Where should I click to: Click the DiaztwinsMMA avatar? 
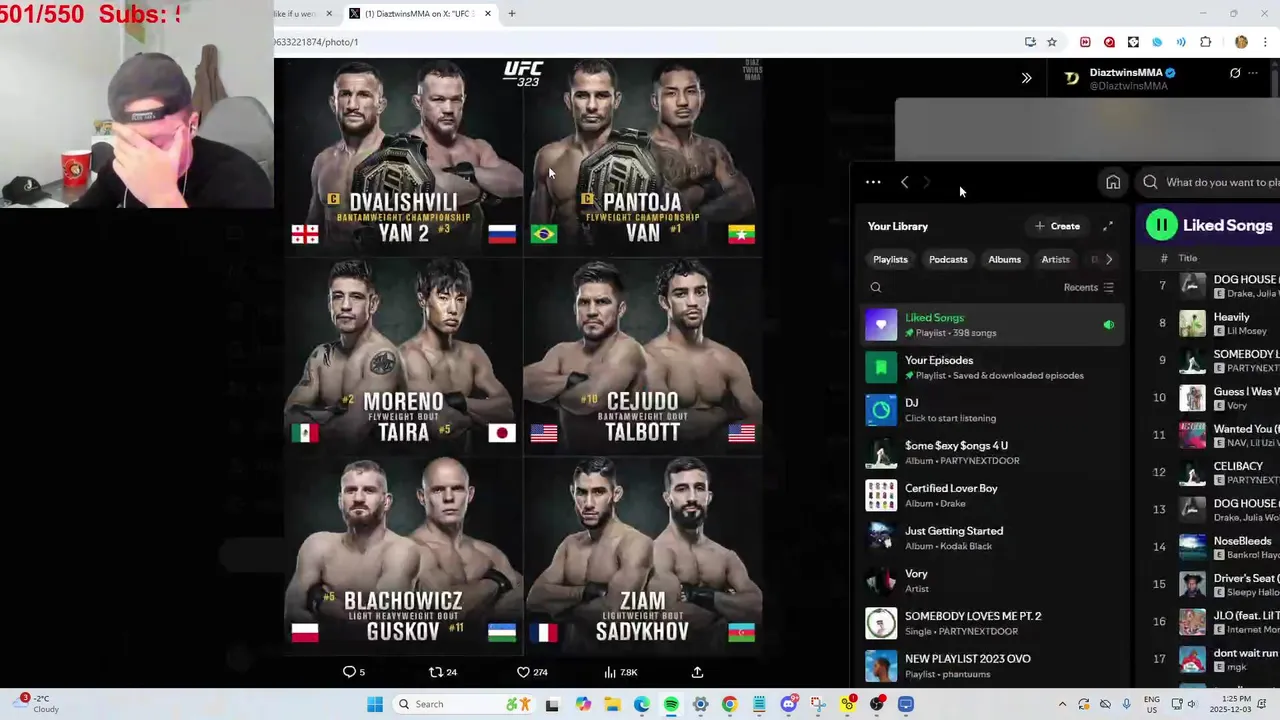(x=1071, y=78)
